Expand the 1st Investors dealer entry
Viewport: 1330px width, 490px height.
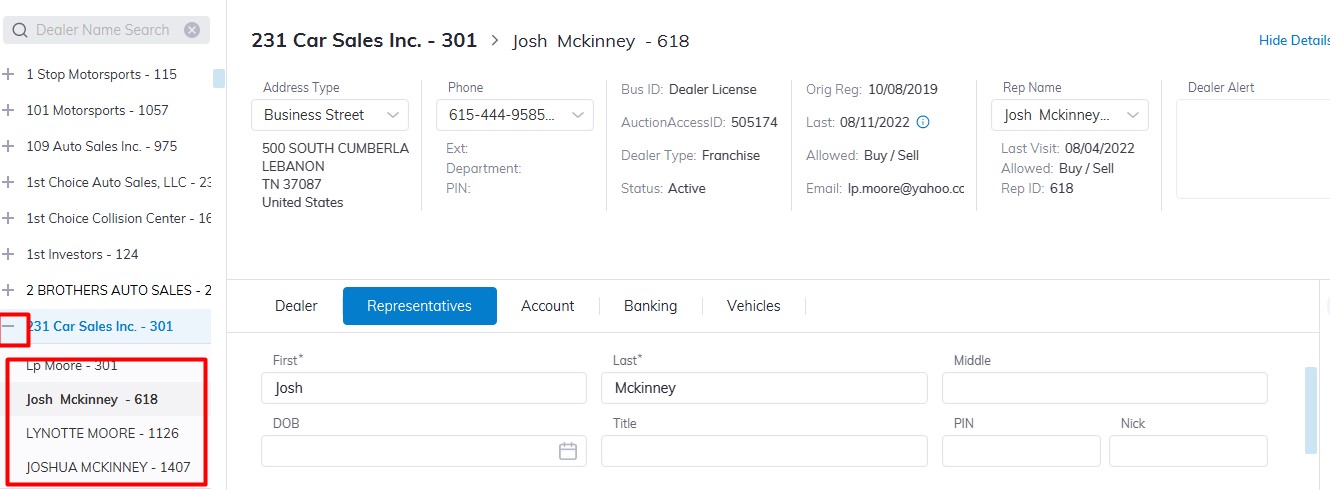[9, 254]
